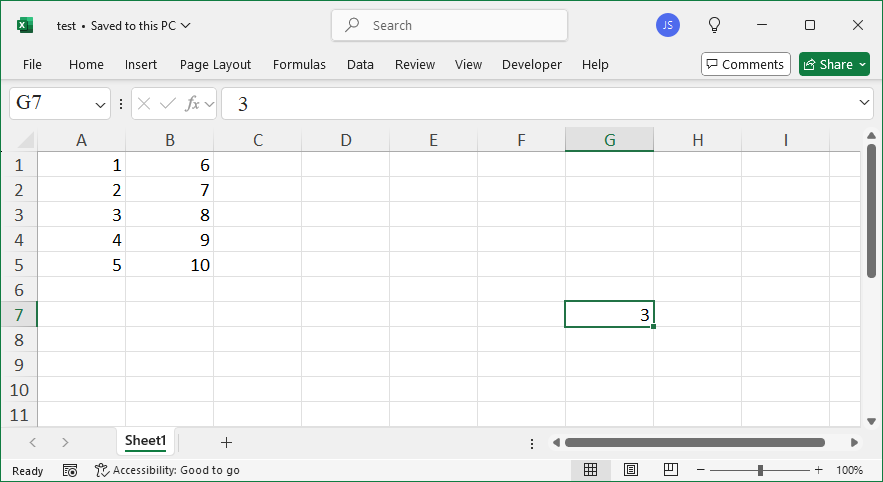Switch to Page Break Preview icon
The image size is (883, 482).
click(x=670, y=470)
